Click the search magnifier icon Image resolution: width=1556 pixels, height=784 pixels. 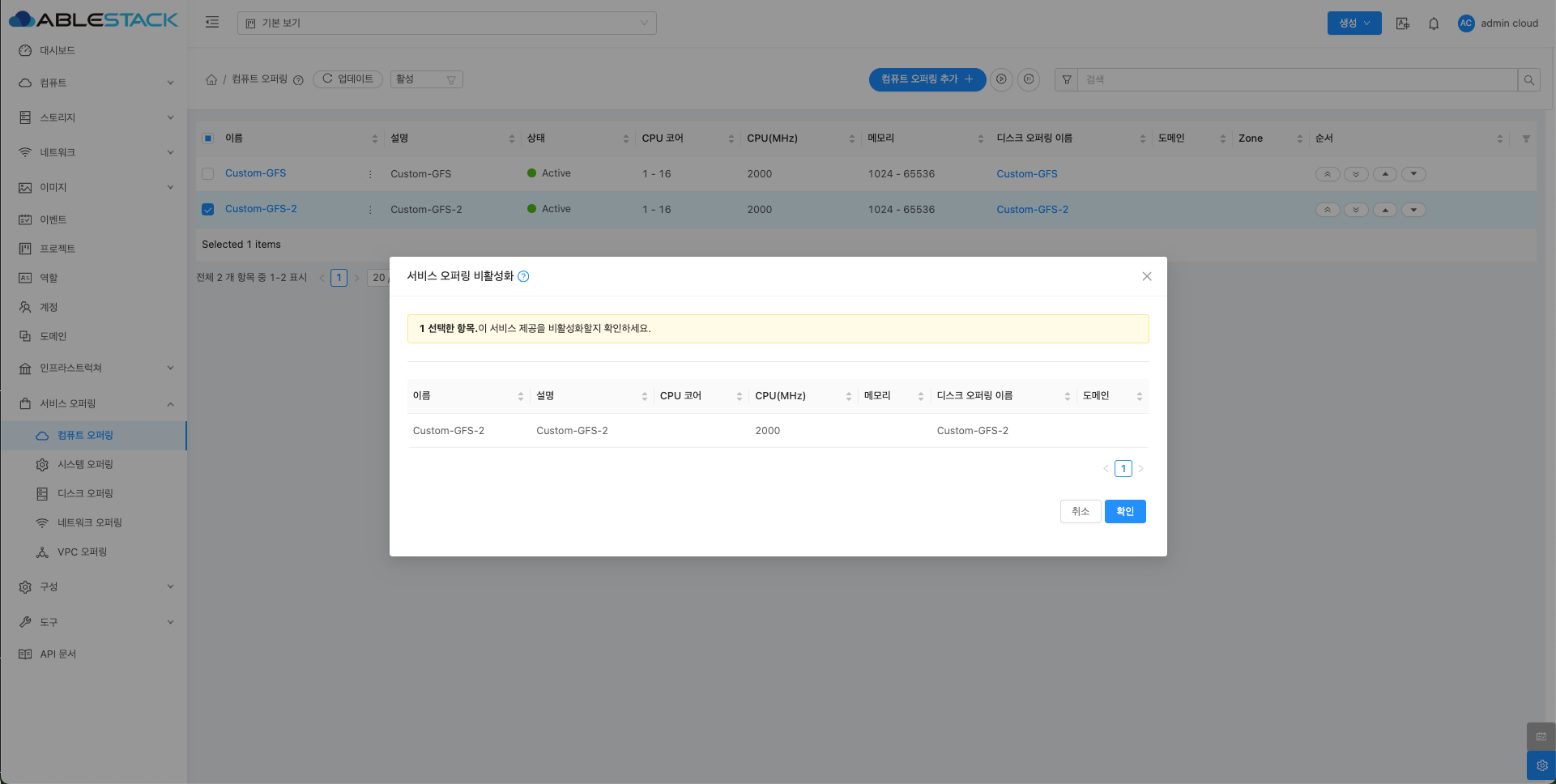[1528, 79]
